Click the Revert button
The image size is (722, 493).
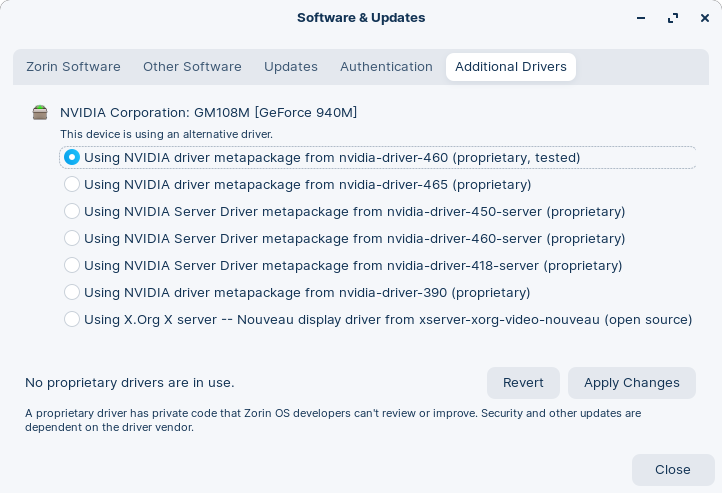click(x=523, y=383)
